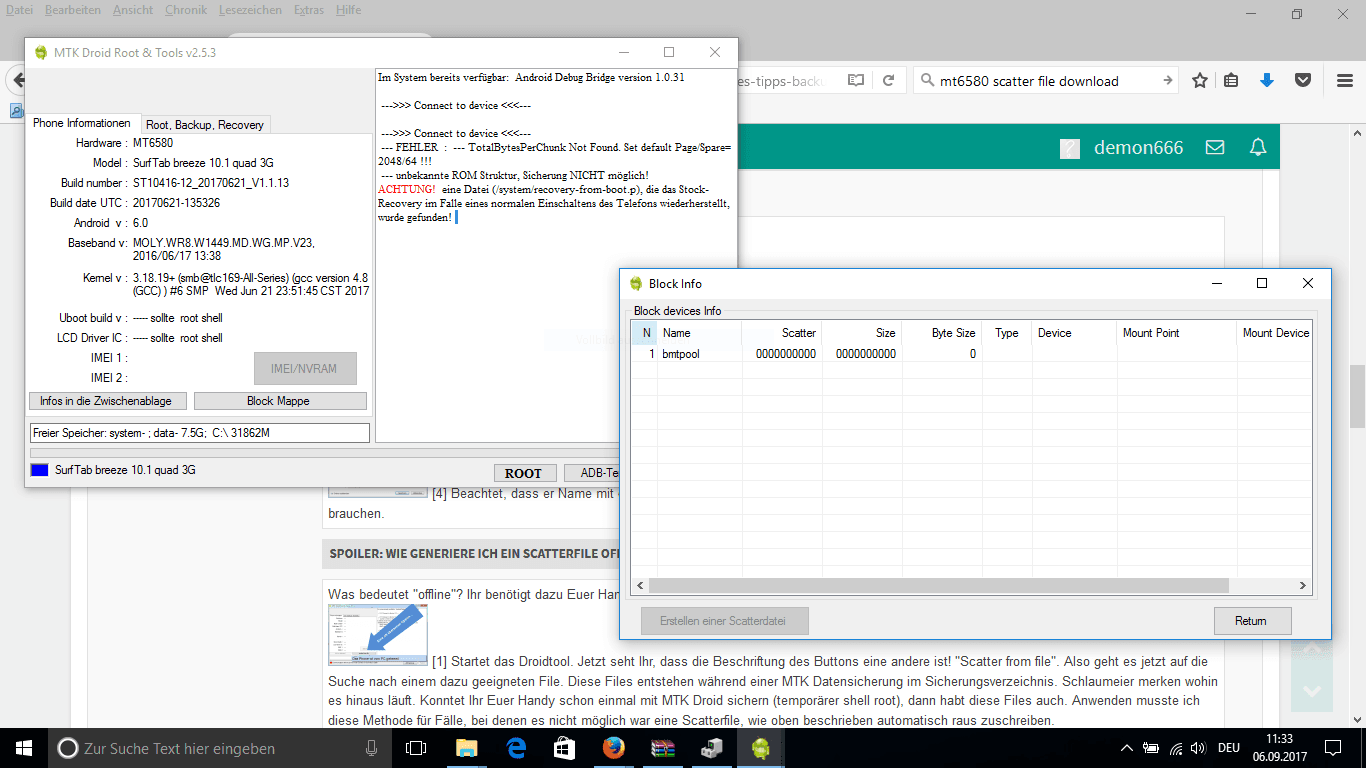
Task: Open the Datei menu in Firefox
Action: (20, 10)
